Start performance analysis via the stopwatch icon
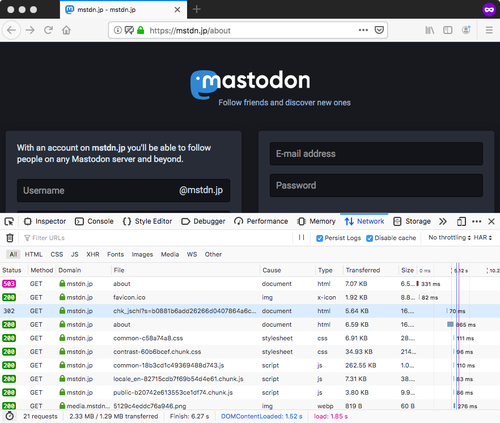Viewport: 500px width, 423px height. click(x=10, y=416)
